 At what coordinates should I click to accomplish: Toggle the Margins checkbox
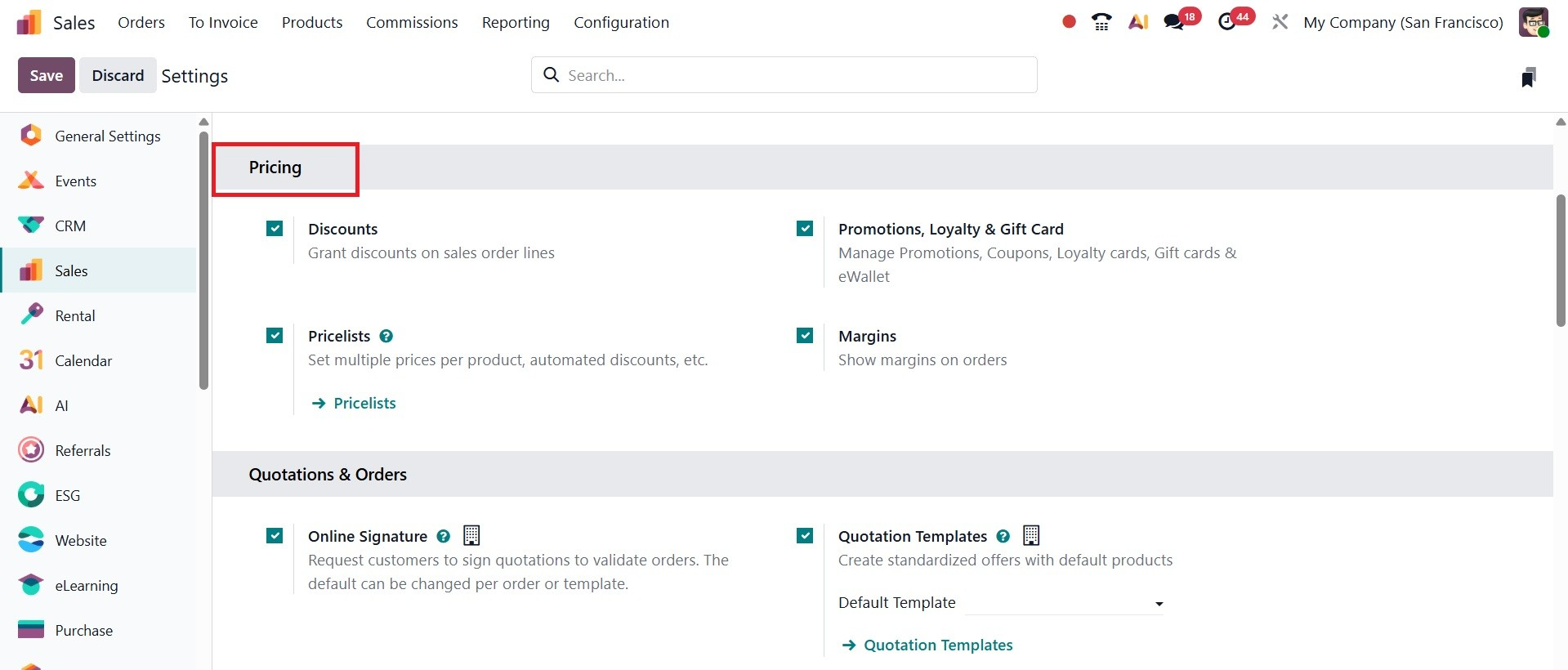tap(805, 336)
